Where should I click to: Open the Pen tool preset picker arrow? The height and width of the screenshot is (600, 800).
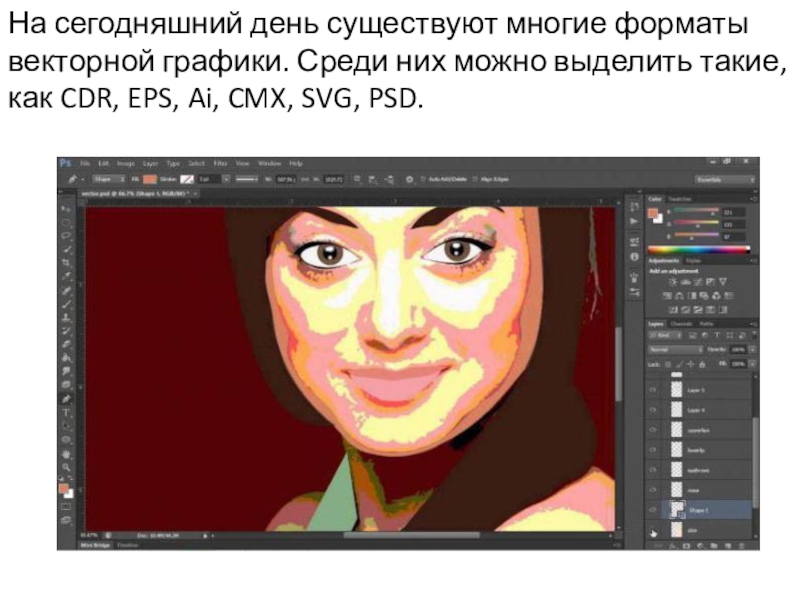click(x=82, y=179)
